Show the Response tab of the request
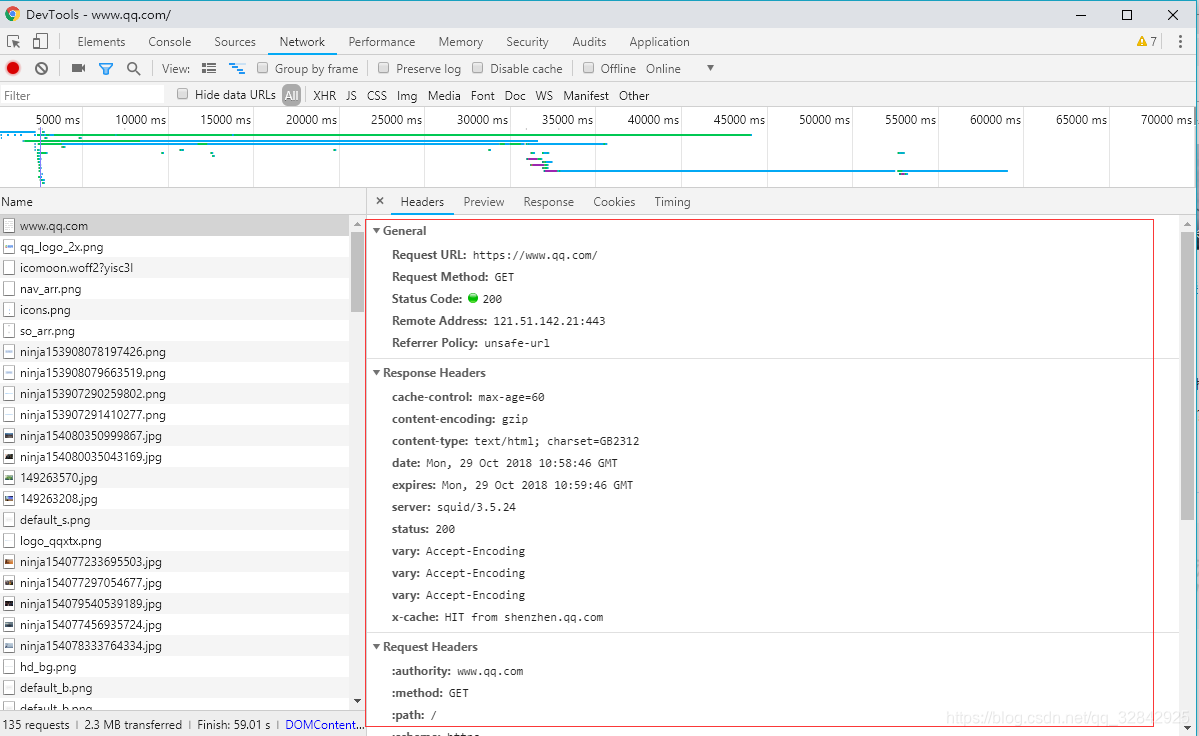 (x=548, y=202)
